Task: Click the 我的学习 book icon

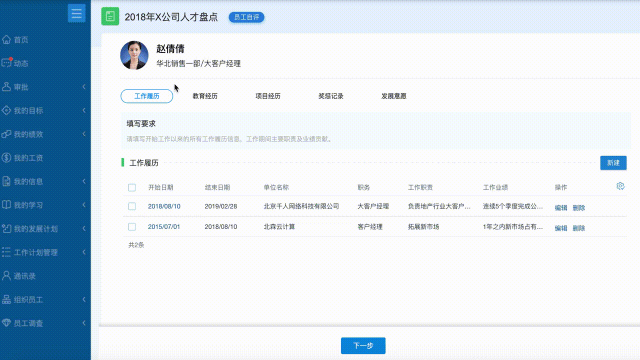Action: point(6,205)
